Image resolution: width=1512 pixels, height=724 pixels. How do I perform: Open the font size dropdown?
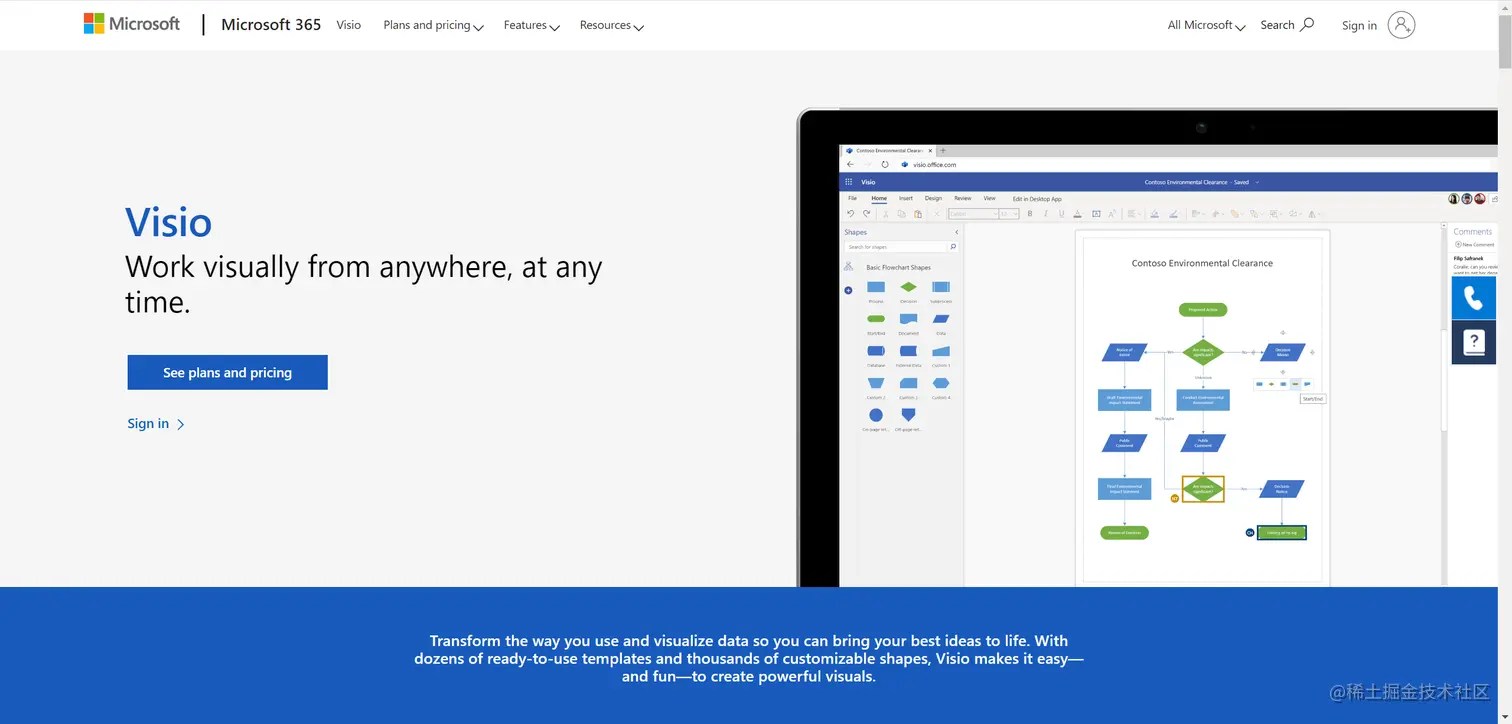[x=1009, y=214]
